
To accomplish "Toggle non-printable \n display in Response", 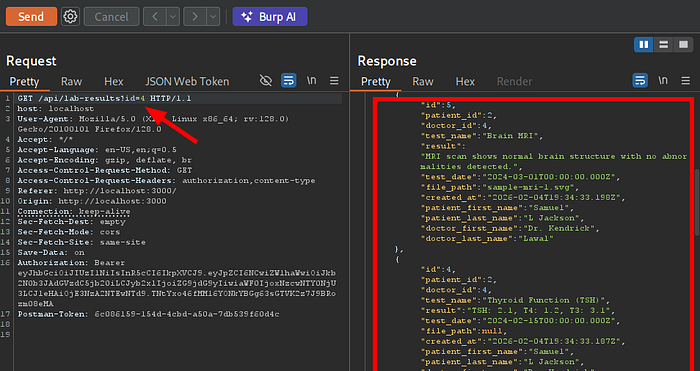I will pyautogui.click(x=663, y=80).
